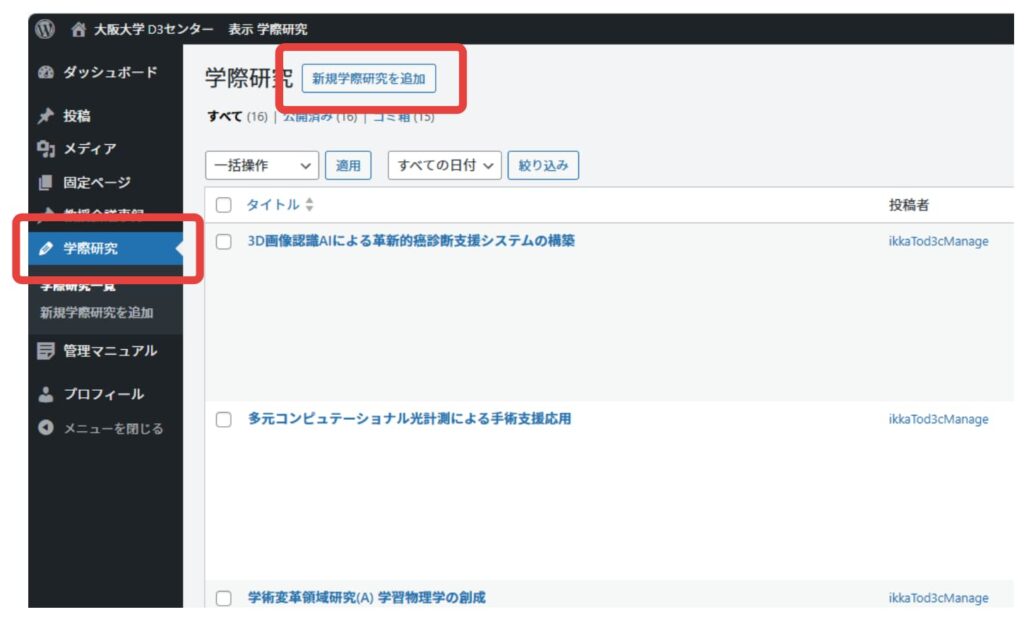Sort the list by タイトル arrows
1024x641 pixels.
(310, 205)
